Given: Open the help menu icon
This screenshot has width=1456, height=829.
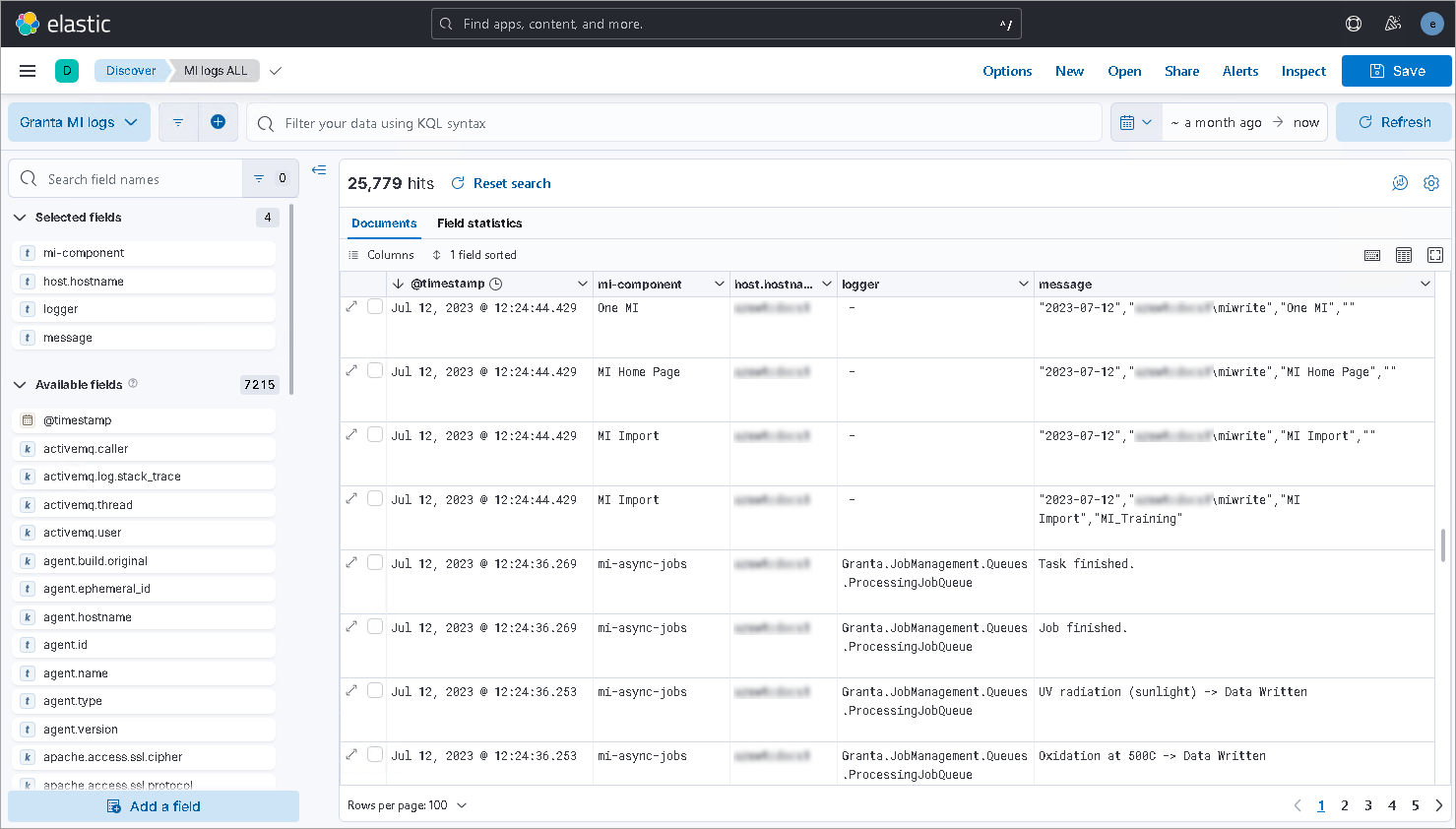Looking at the screenshot, I should 1354,24.
